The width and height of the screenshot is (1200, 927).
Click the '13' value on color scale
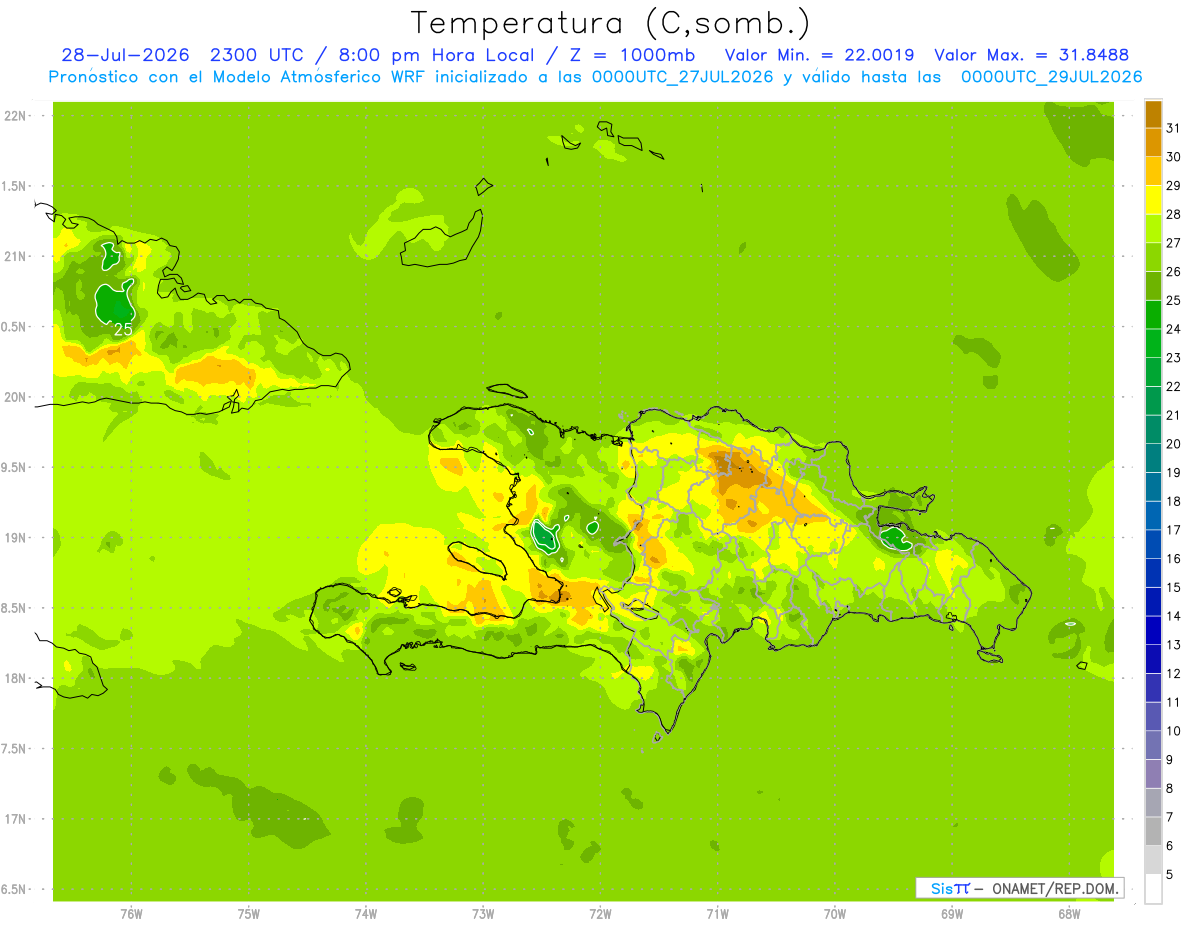[1173, 645]
